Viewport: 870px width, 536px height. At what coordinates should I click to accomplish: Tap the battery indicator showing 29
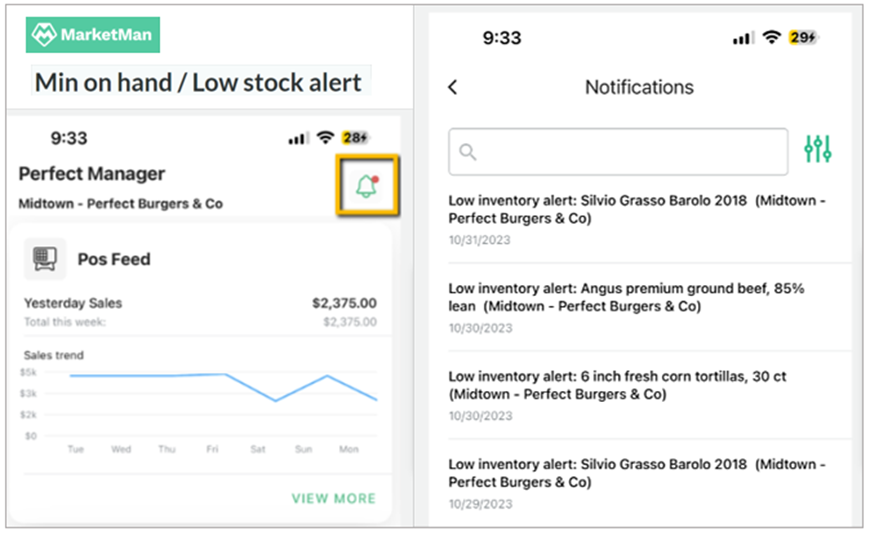(803, 37)
